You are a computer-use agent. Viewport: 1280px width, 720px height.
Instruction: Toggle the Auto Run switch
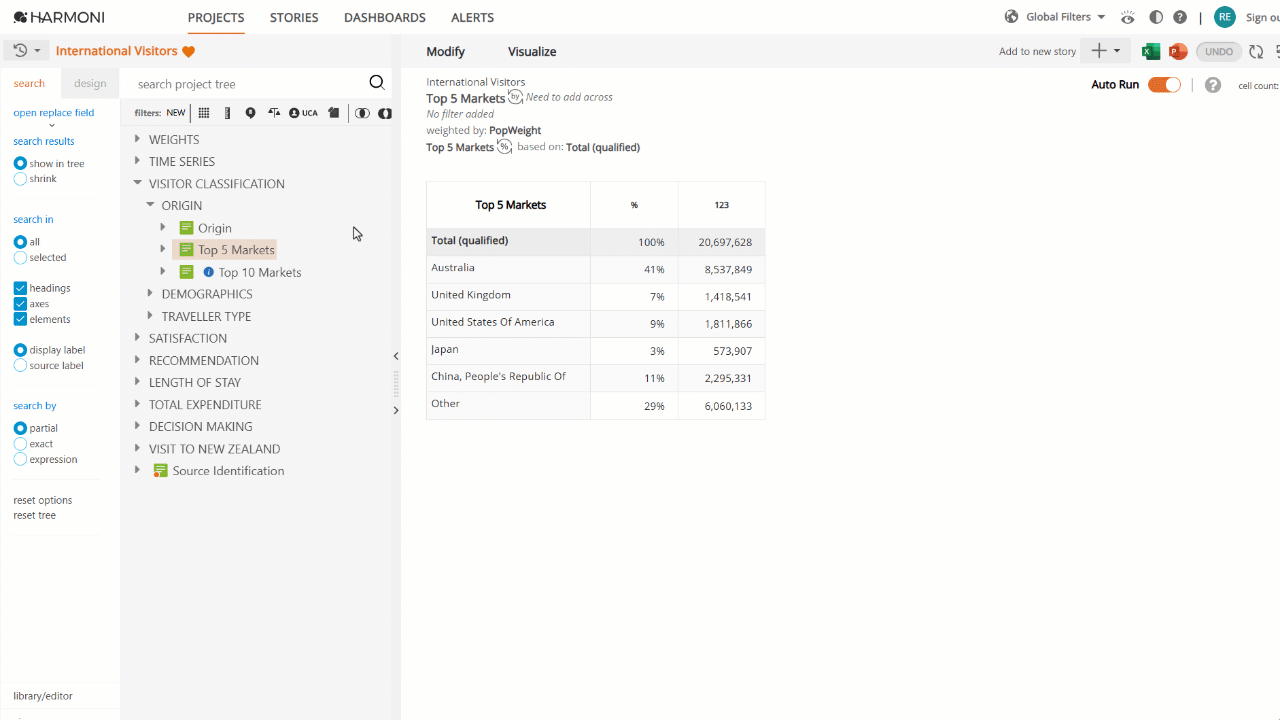tap(1164, 85)
